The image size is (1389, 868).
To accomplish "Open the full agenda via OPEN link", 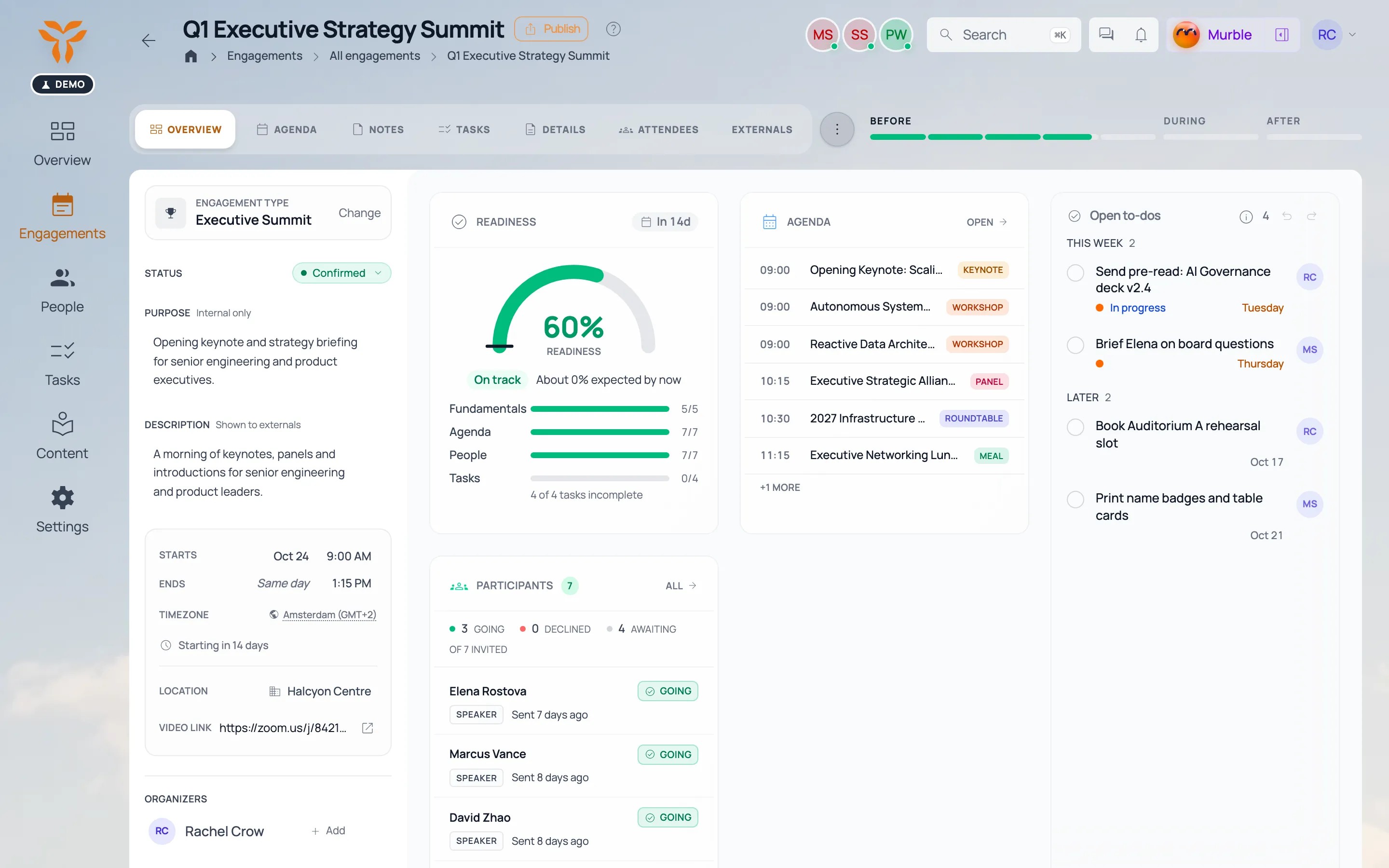I will 987,222.
